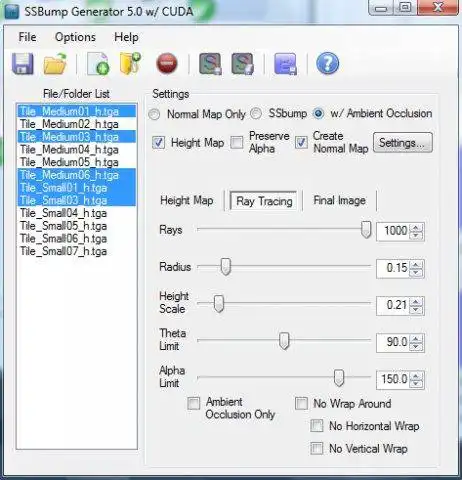
Task: Open the Help menu
Action: (x=126, y=37)
